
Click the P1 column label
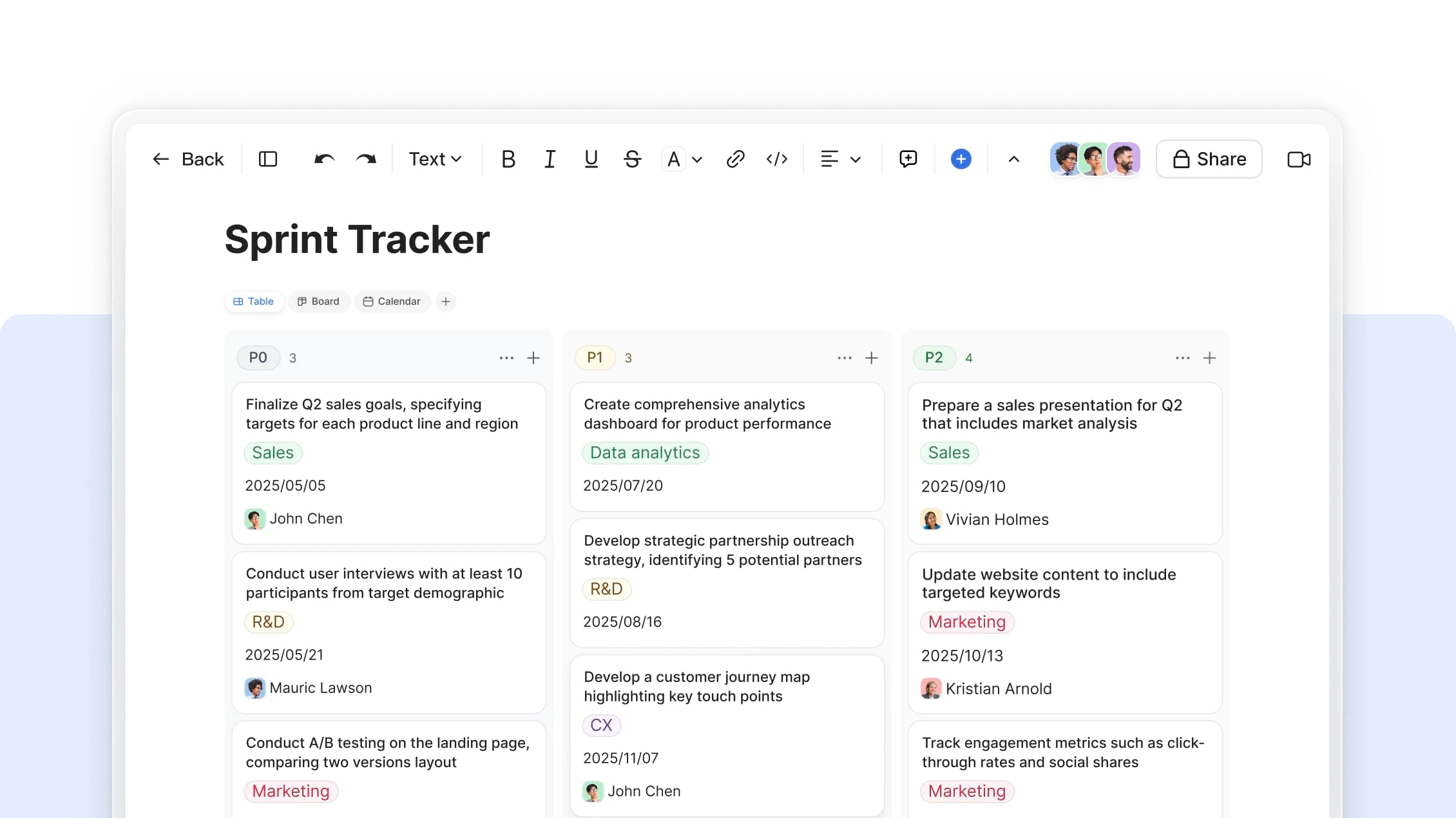tap(595, 357)
